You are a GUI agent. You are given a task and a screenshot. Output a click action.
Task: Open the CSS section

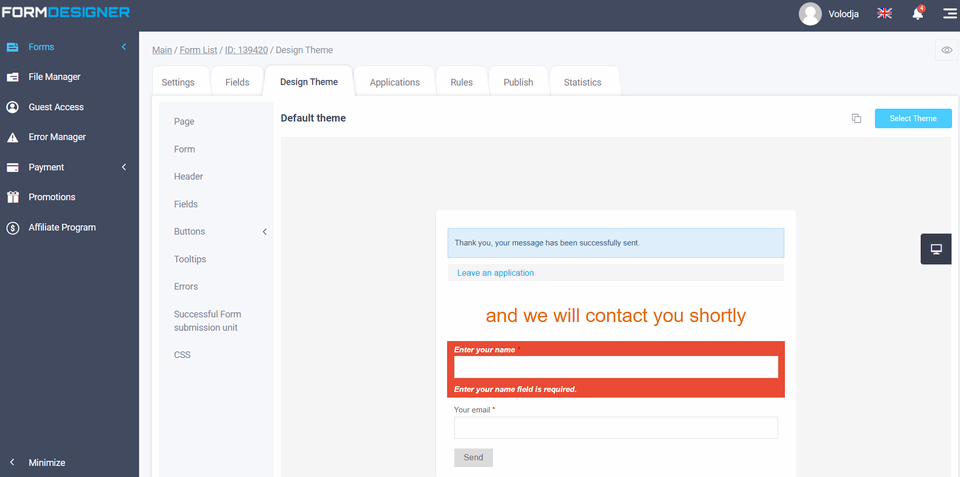click(182, 355)
